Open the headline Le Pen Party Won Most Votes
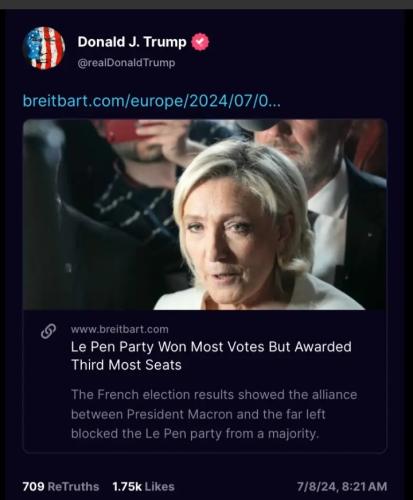This screenshot has width=413, height=500. click(x=211, y=356)
